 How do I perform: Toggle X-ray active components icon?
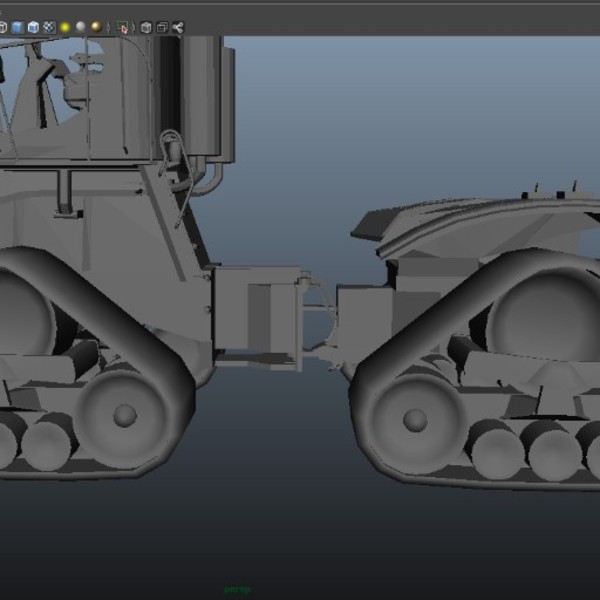[162, 28]
